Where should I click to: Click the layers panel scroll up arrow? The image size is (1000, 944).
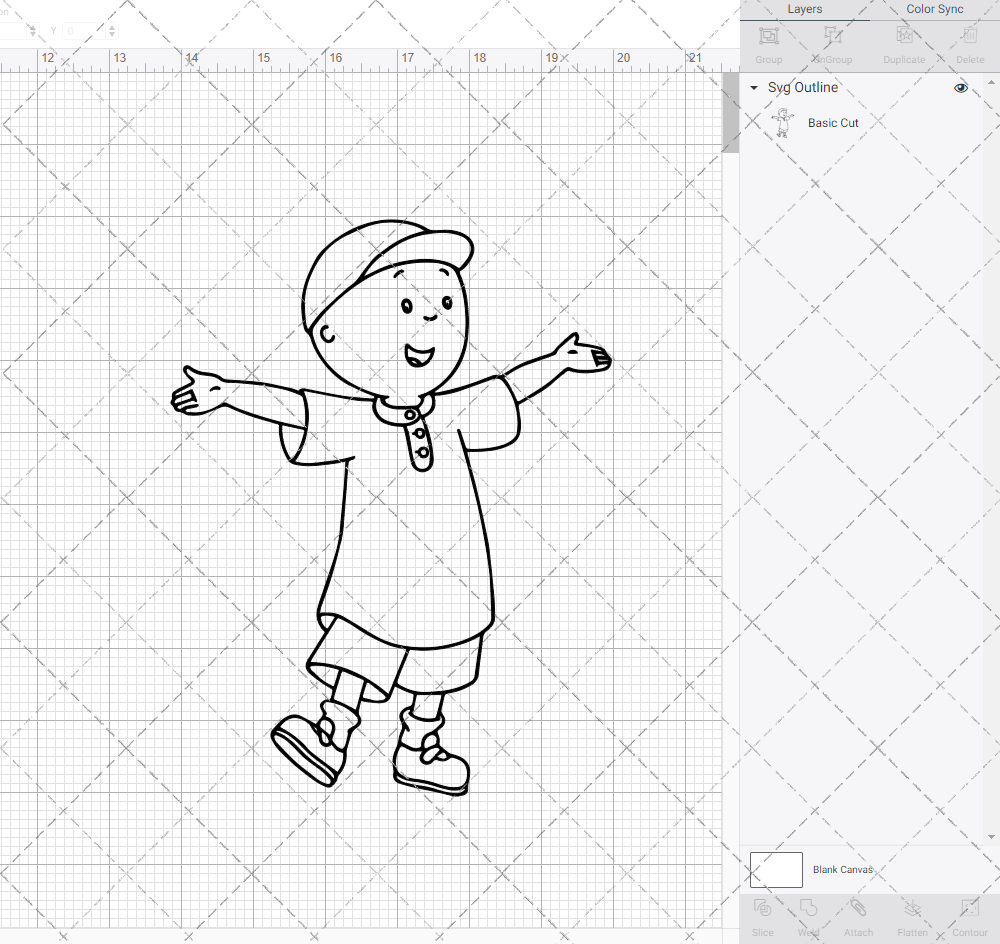990,83
